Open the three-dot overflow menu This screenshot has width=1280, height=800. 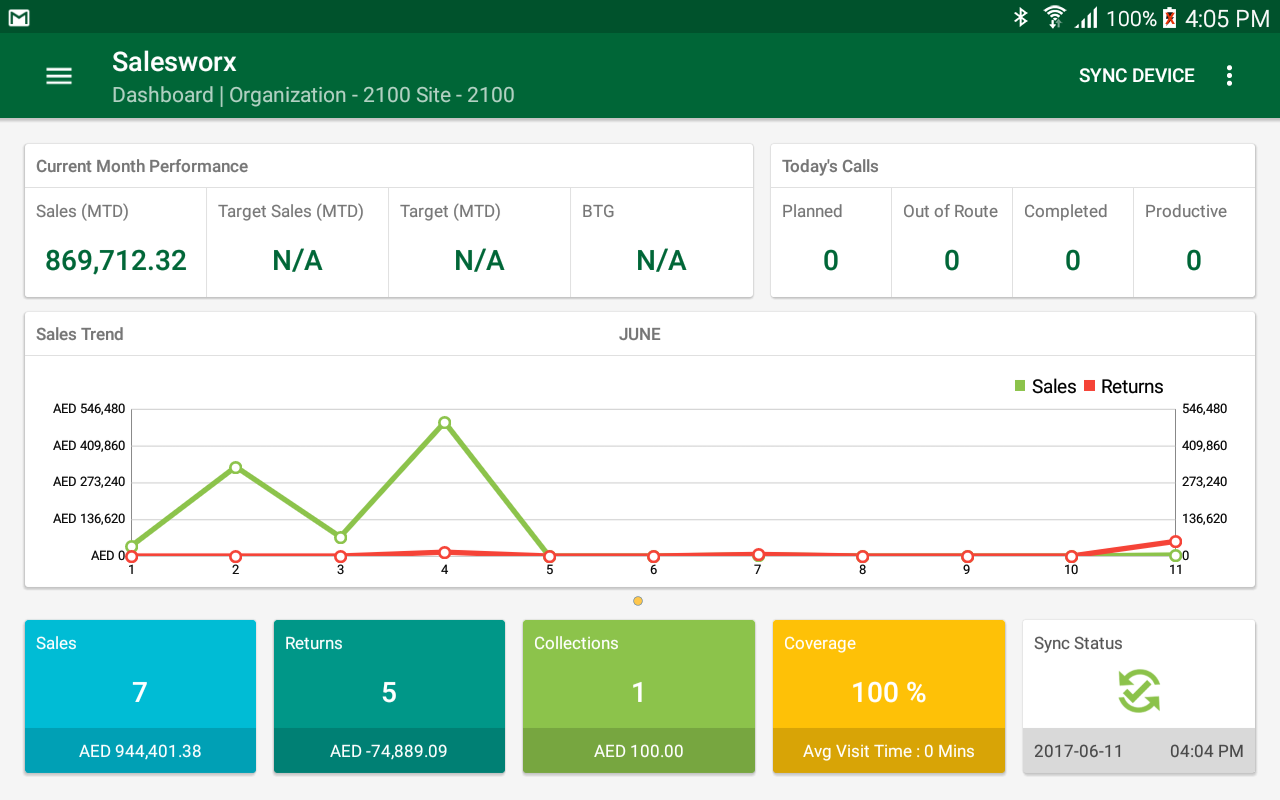coord(1229,76)
